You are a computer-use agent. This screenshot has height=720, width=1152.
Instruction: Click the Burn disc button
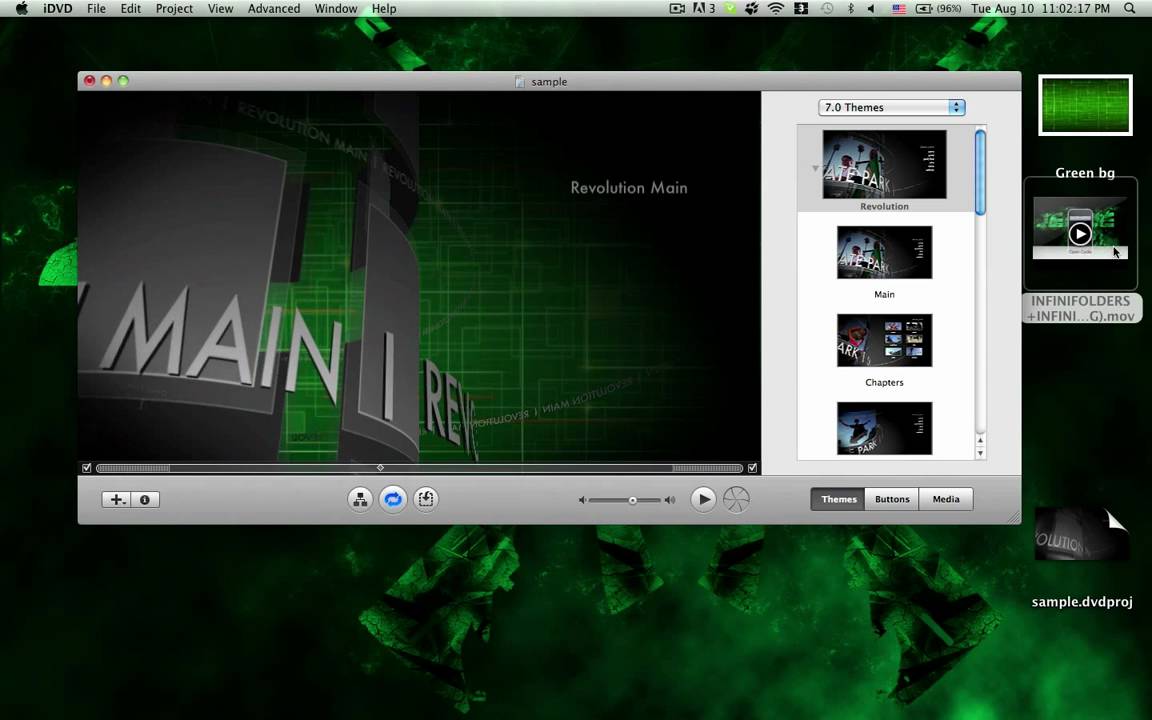[736, 500]
